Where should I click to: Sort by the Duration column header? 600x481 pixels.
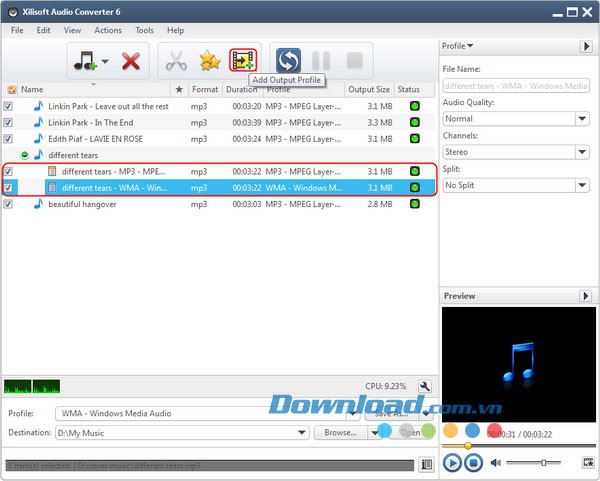coord(241,90)
